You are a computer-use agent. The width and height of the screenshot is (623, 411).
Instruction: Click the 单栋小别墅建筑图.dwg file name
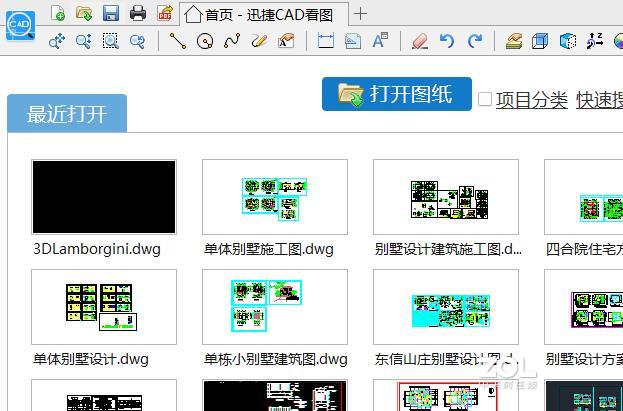tap(275, 359)
